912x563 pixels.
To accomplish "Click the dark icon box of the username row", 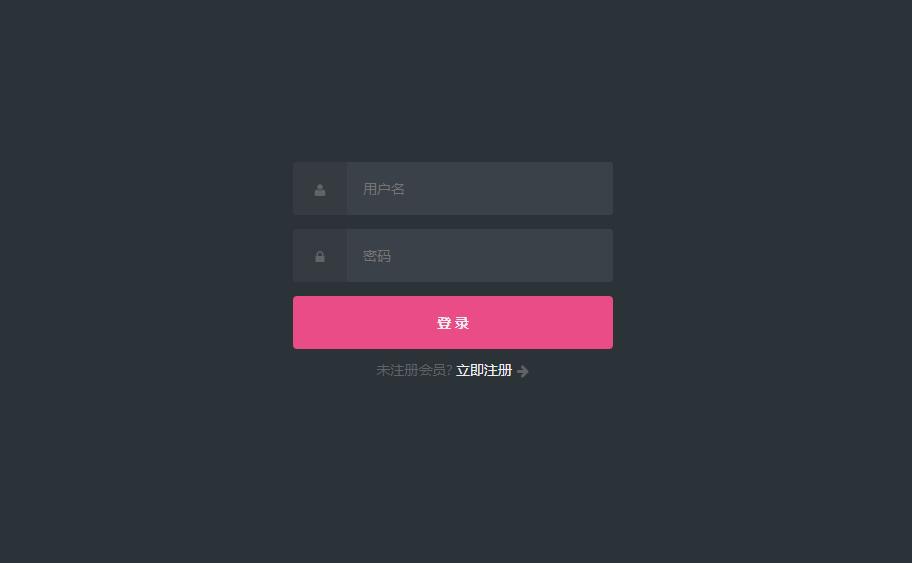I will click(x=320, y=188).
